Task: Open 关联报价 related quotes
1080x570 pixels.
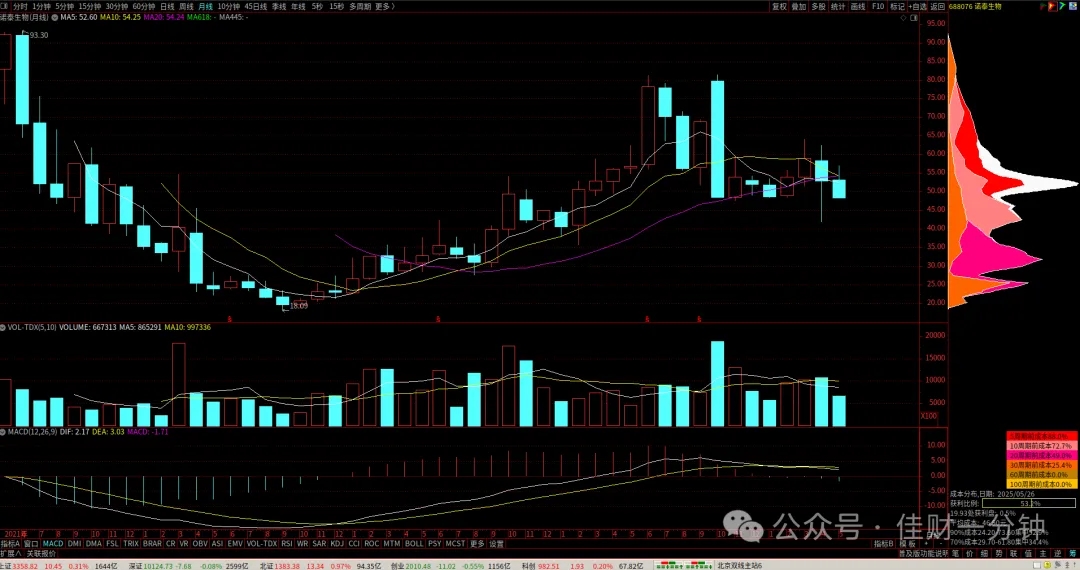Action: coord(41,553)
